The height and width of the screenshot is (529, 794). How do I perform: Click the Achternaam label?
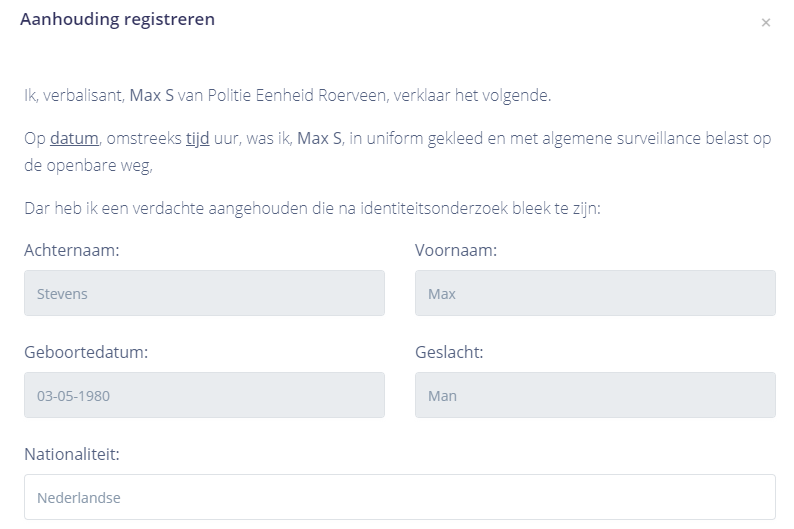point(72,250)
